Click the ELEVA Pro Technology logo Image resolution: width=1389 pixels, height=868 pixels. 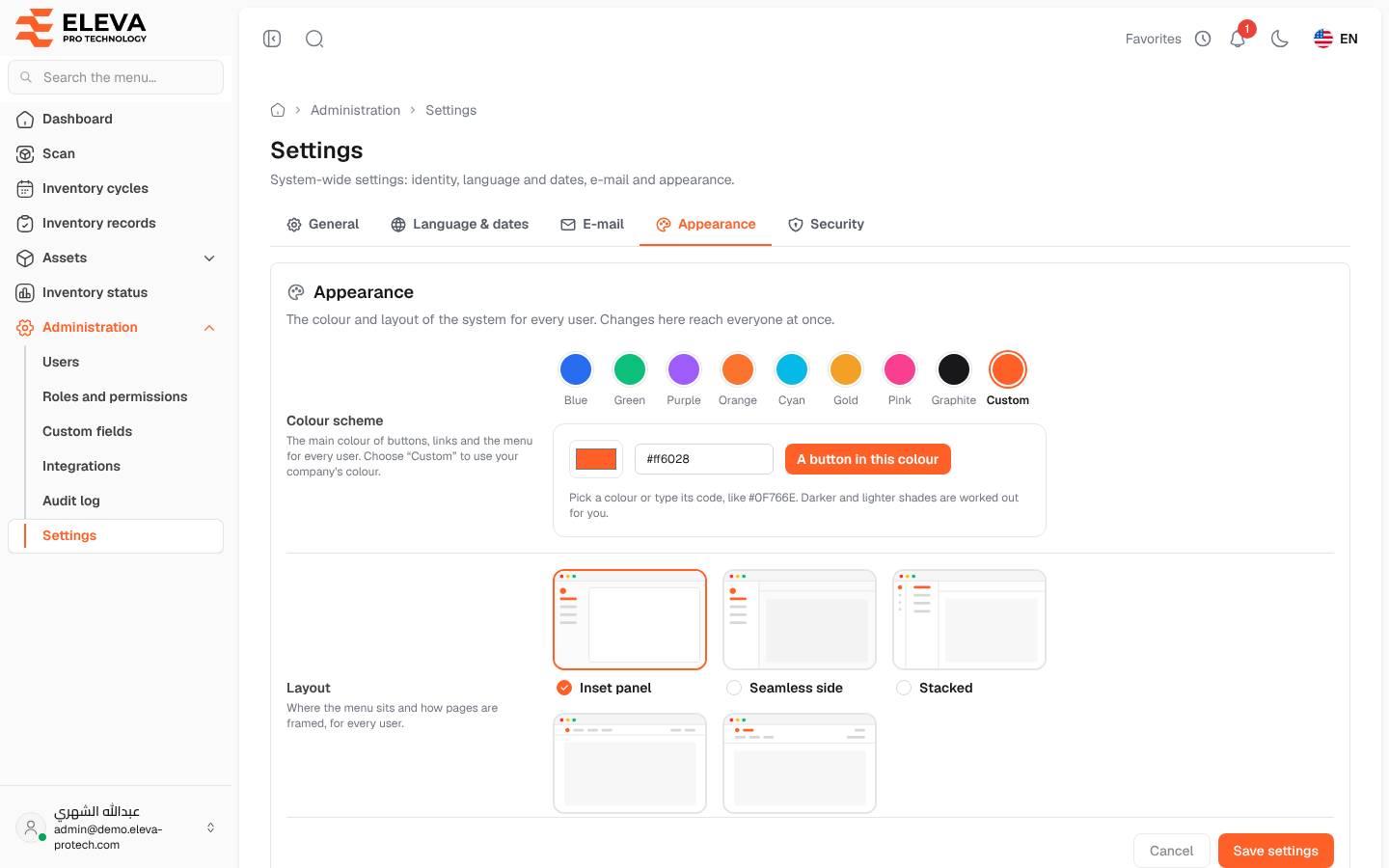(x=81, y=27)
